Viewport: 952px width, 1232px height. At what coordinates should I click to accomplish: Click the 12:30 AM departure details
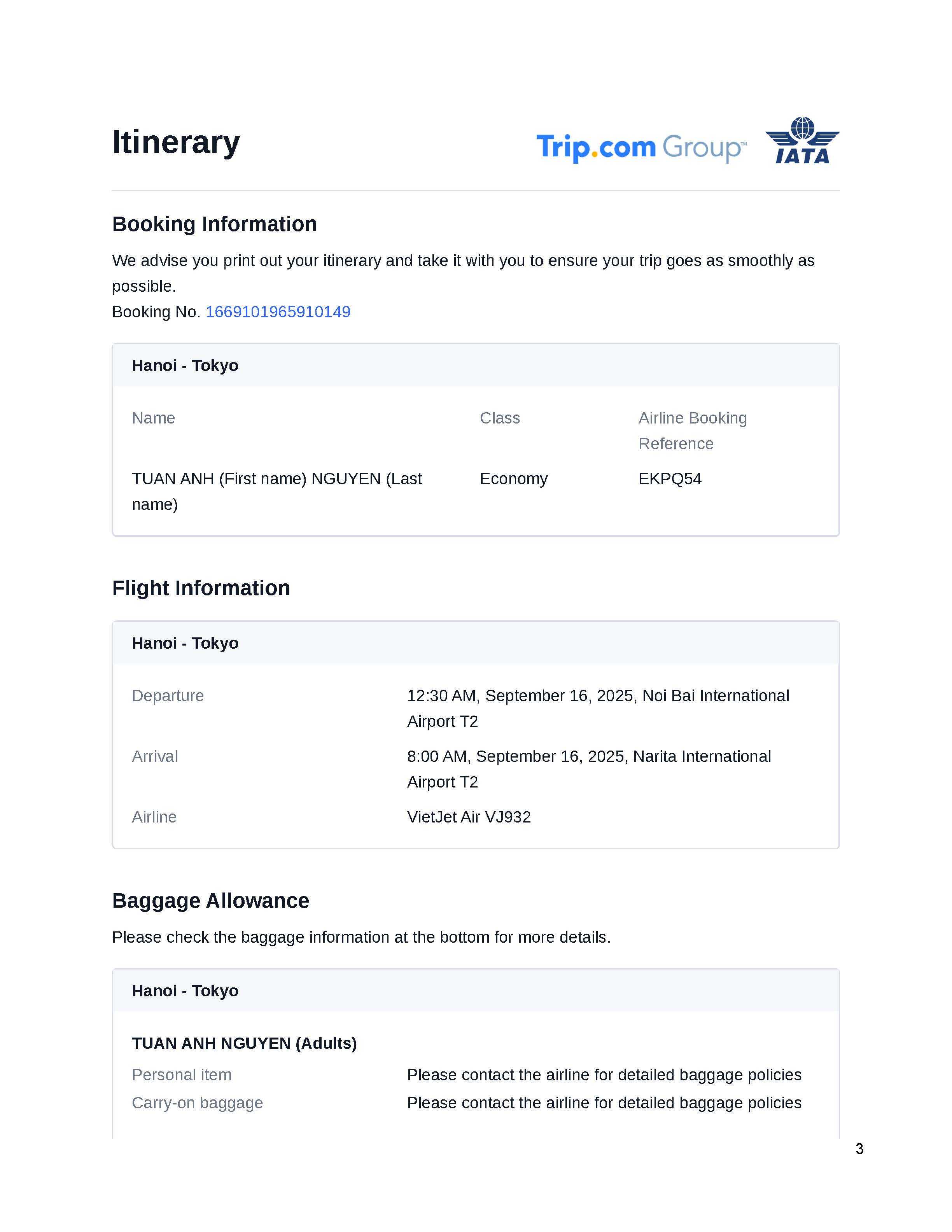tap(598, 696)
